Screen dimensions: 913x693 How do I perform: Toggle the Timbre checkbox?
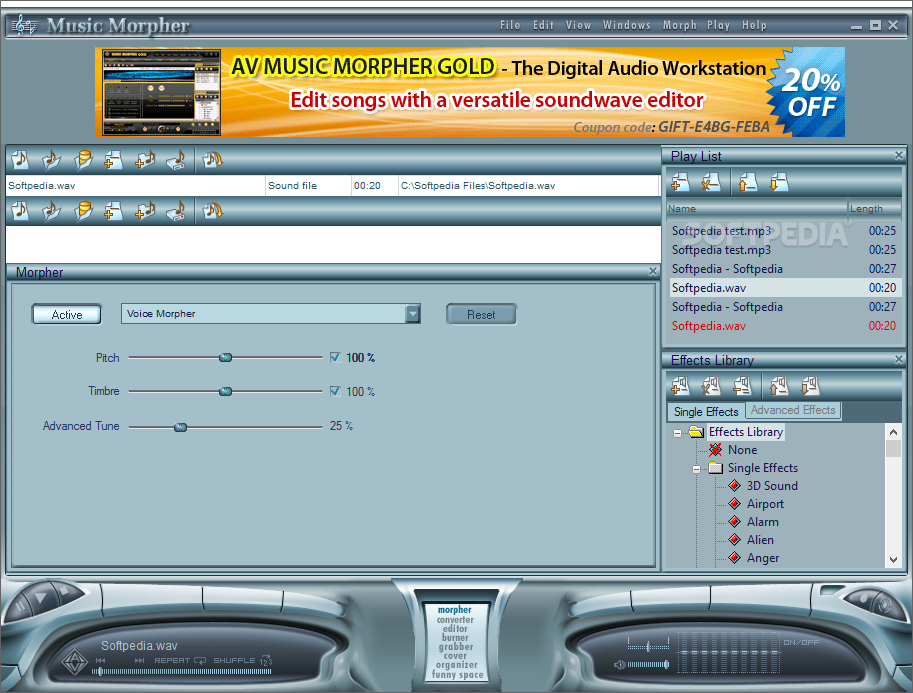point(335,391)
